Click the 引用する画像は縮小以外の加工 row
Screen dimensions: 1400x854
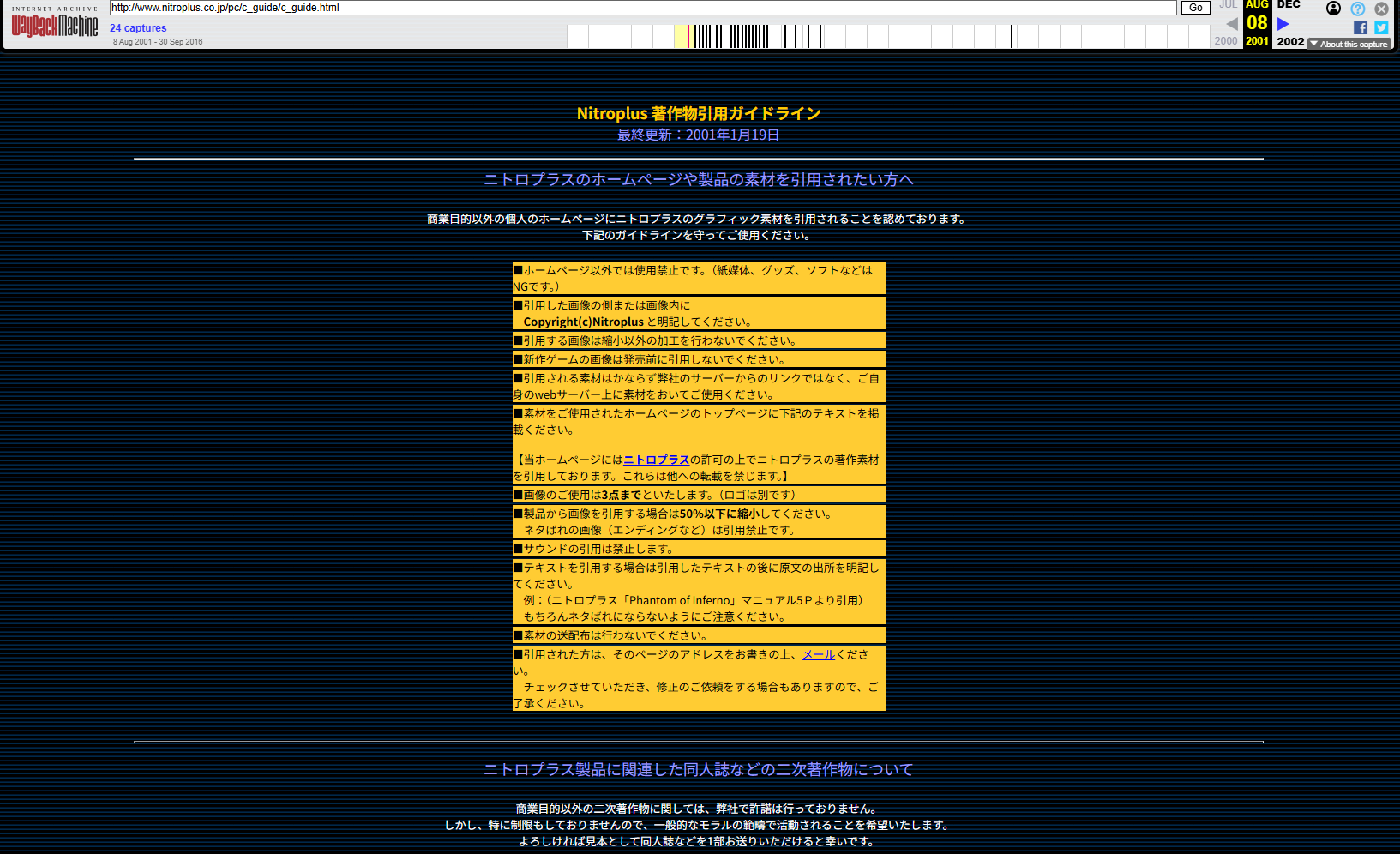tap(699, 340)
